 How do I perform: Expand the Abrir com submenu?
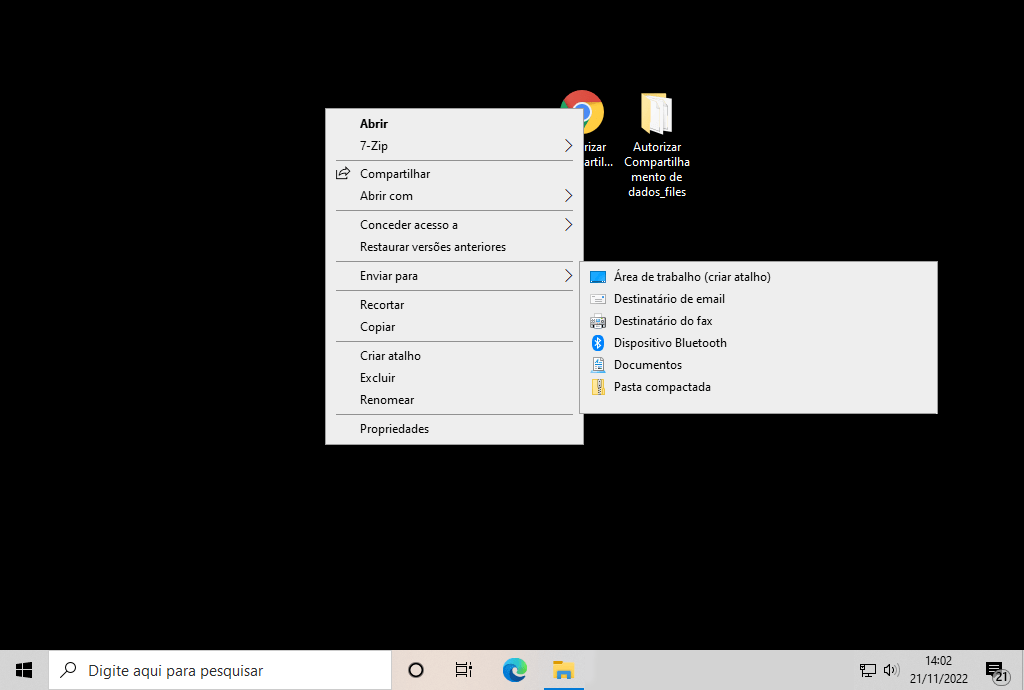(x=454, y=196)
